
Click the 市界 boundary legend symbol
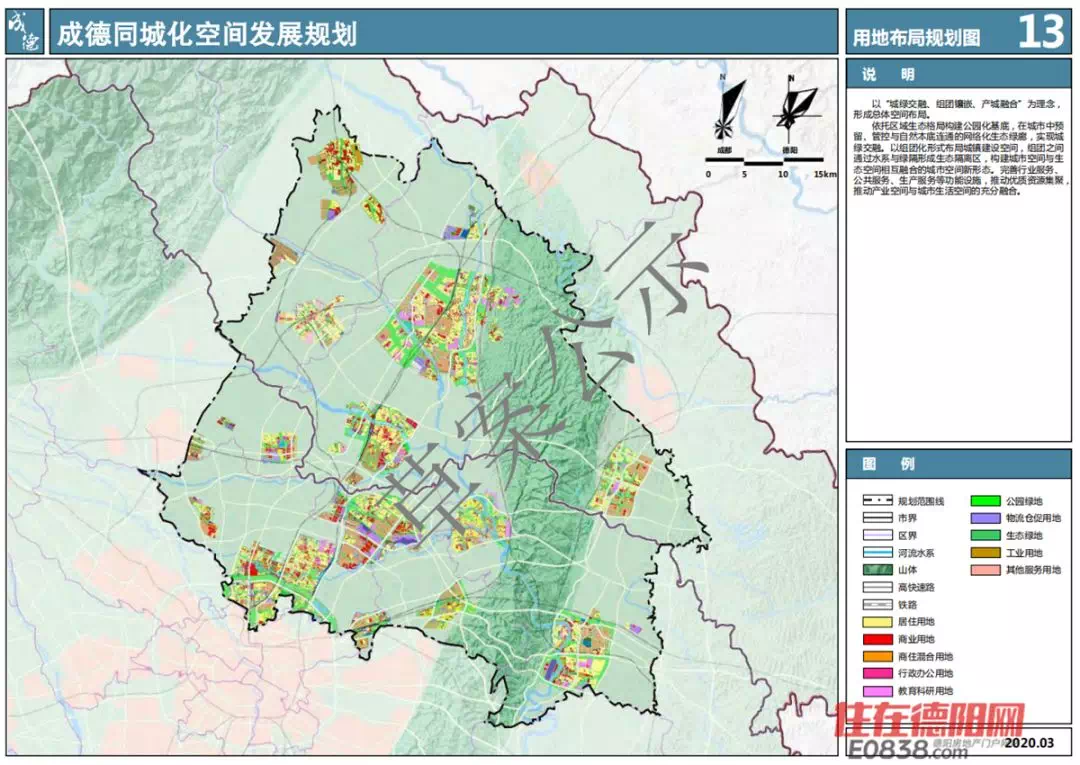coord(878,518)
